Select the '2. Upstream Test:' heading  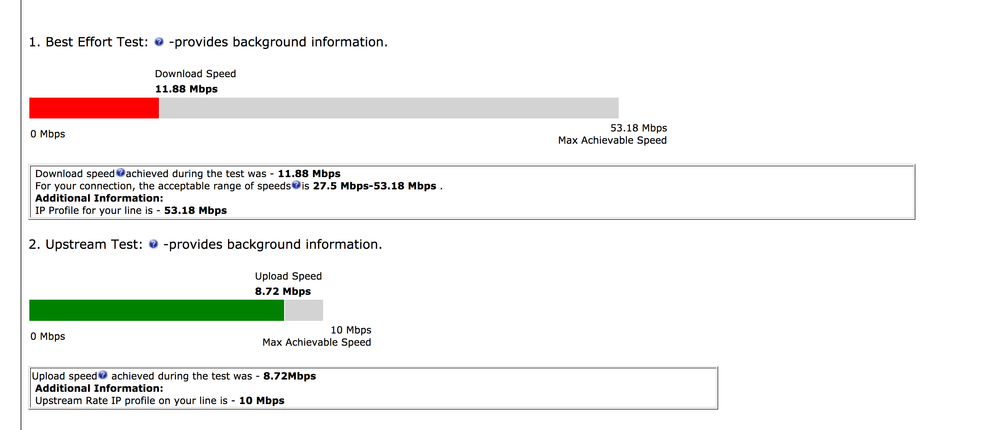(85, 245)
